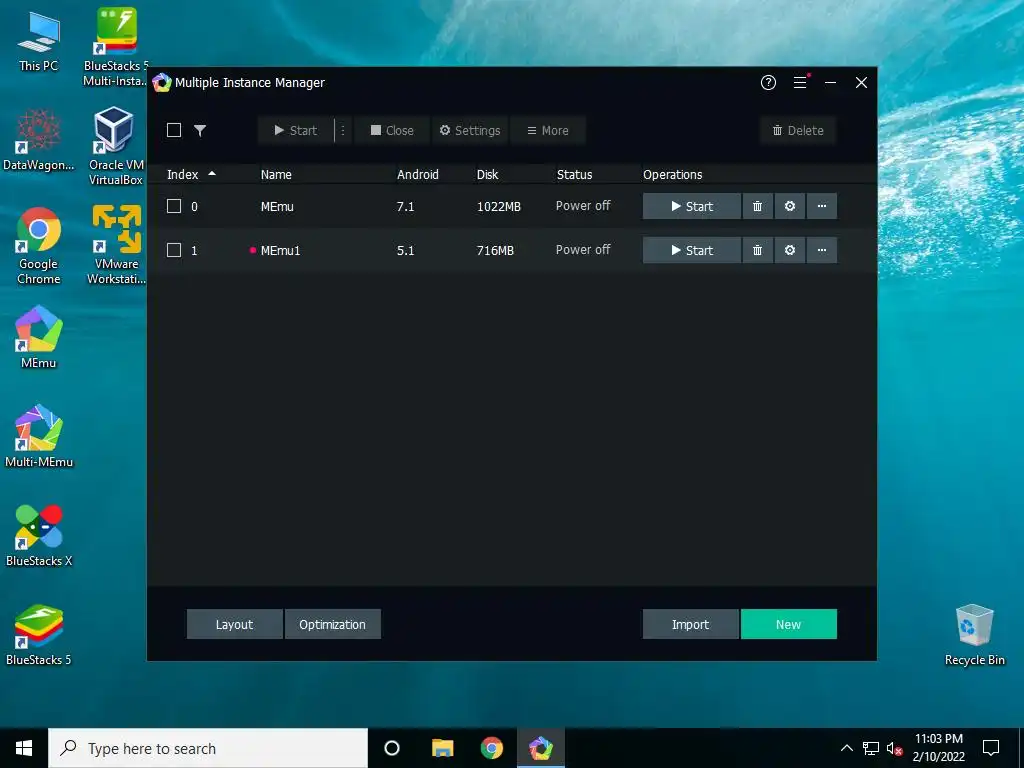The height and width of the screenshot is (768, 1024).
Task: Minimize the Multiple Instance Manager window
Action: coord(831,82)
